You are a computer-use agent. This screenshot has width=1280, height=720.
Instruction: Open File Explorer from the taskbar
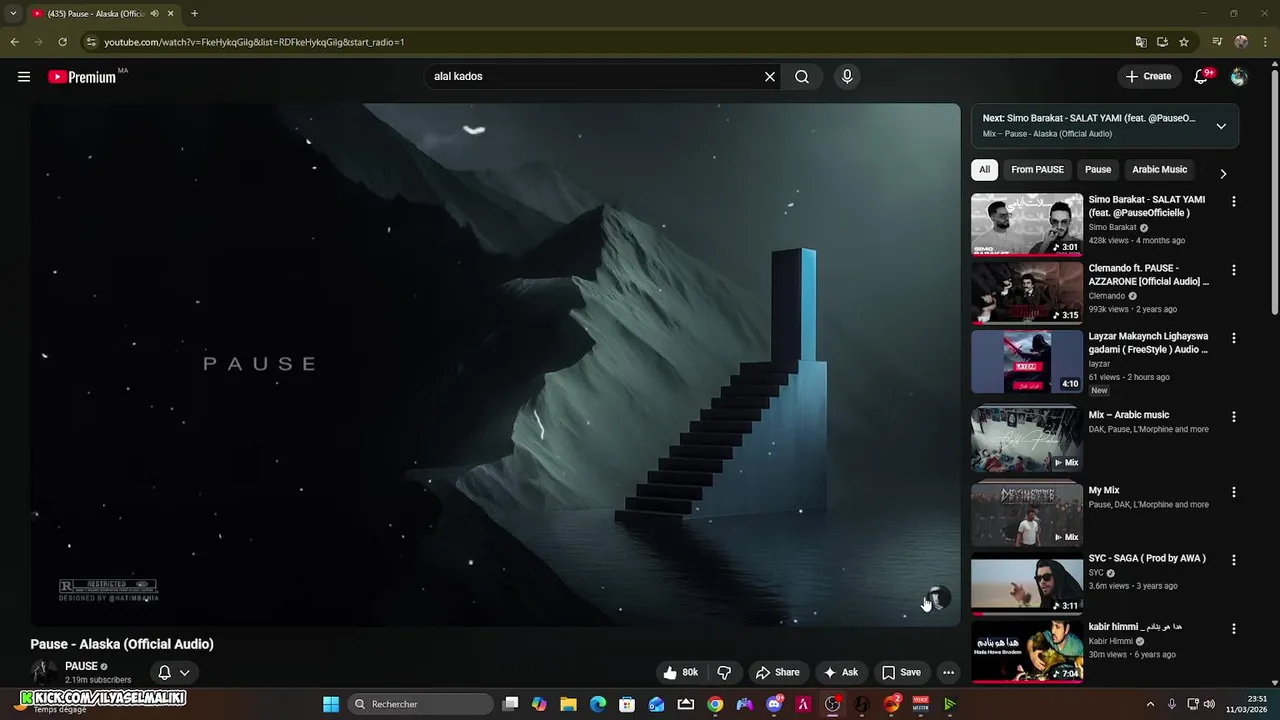(x=568, y=704)
